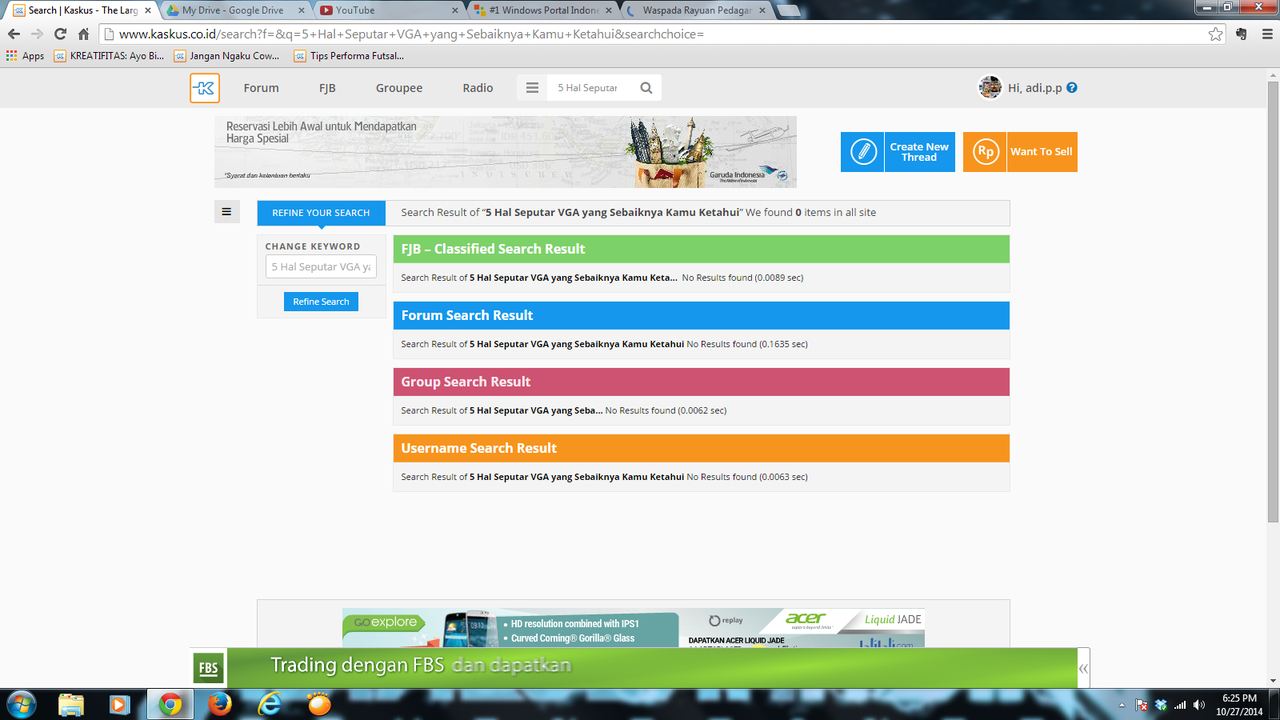Image resolution: width=1280 pixels, height=720 pixels.
Task: Open the Groupee menu item
Action: [399, 88]
